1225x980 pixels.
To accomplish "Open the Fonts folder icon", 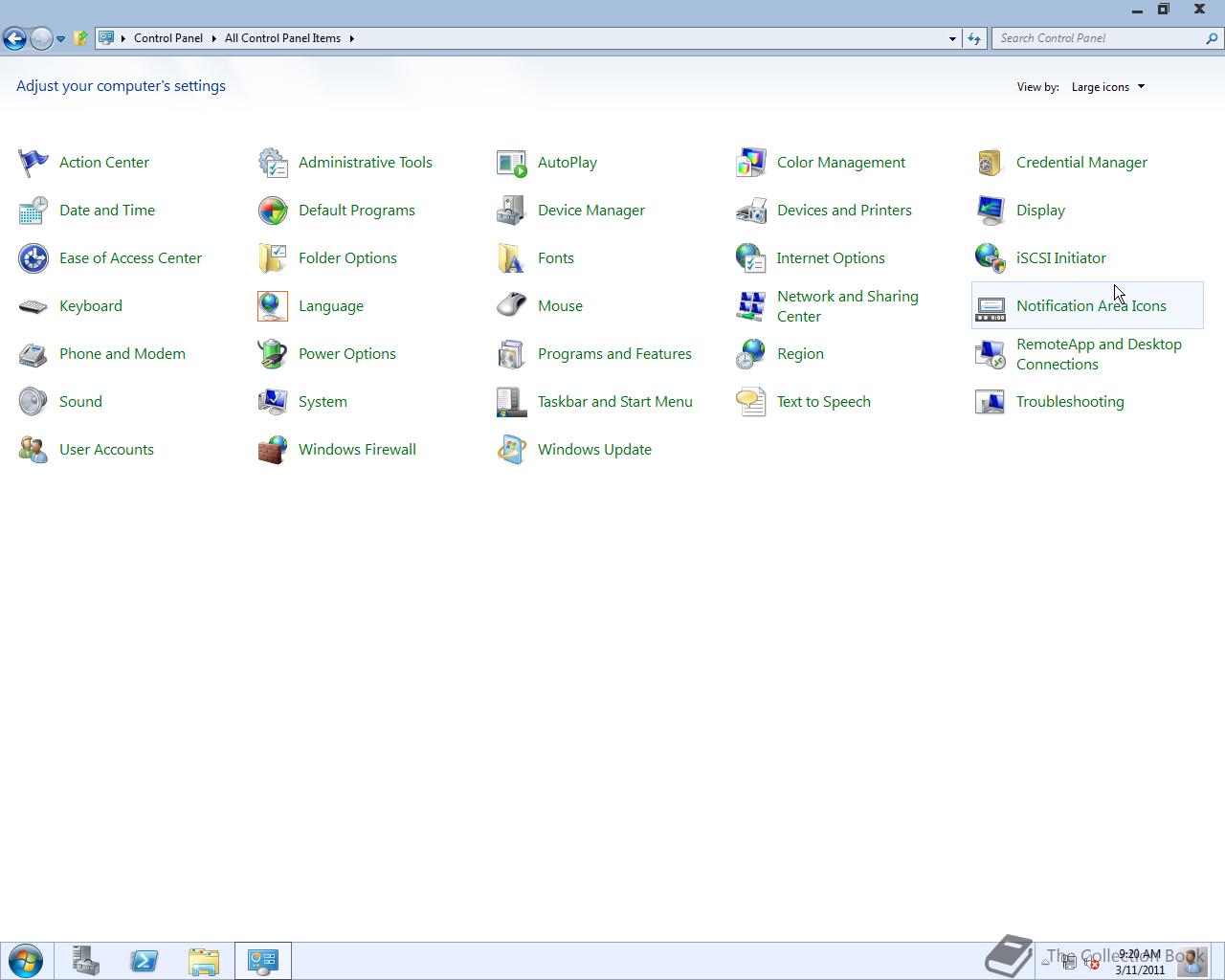I will 511,258.
